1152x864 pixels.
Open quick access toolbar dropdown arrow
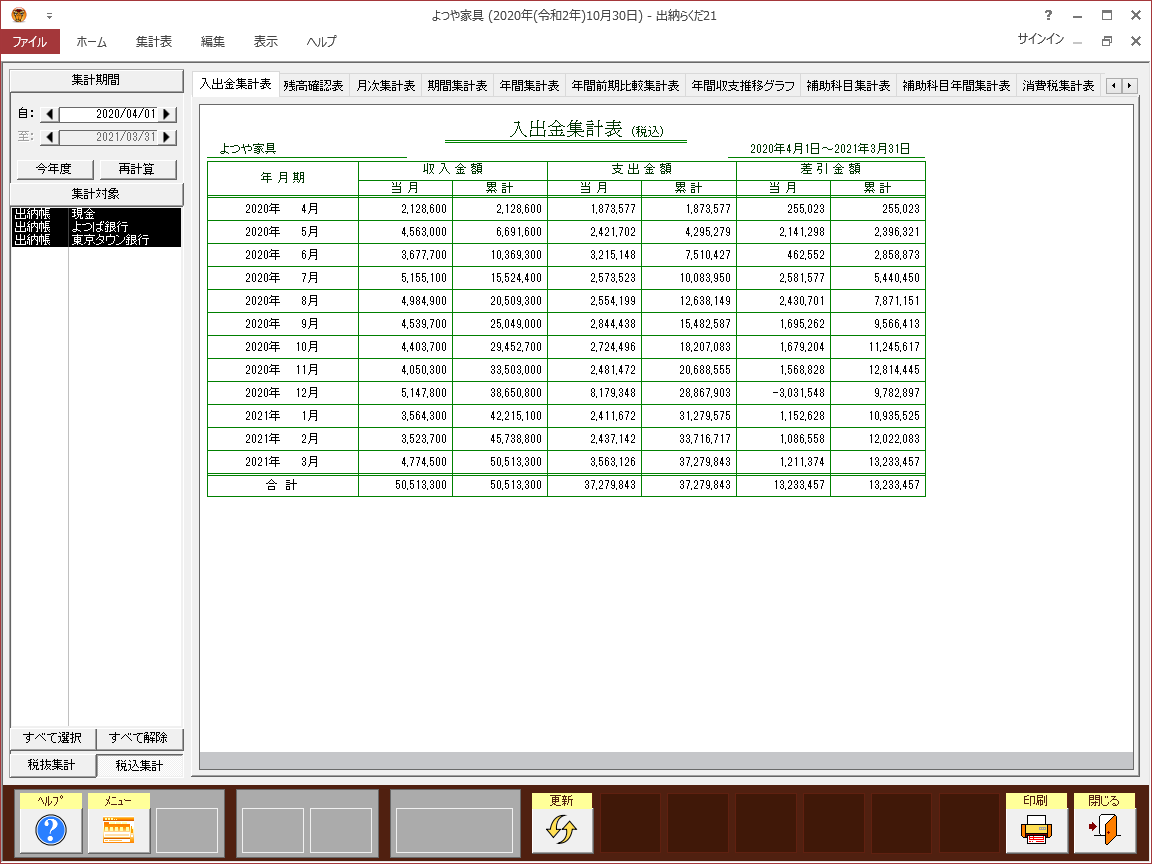point(49,15)
